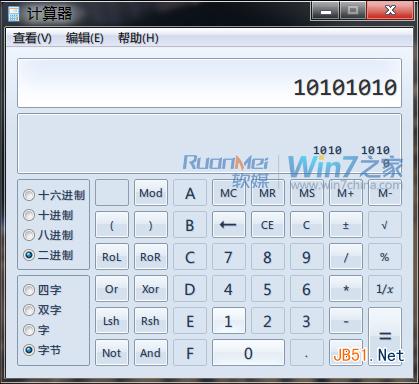
Task: Click the Rsh right shift button
Action: (x=151, y=321)
